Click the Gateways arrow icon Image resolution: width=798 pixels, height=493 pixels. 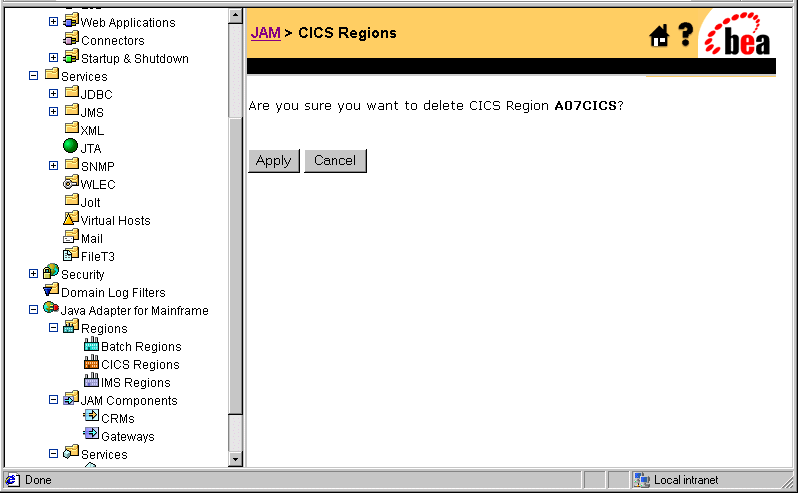click(x=91, y=433)
